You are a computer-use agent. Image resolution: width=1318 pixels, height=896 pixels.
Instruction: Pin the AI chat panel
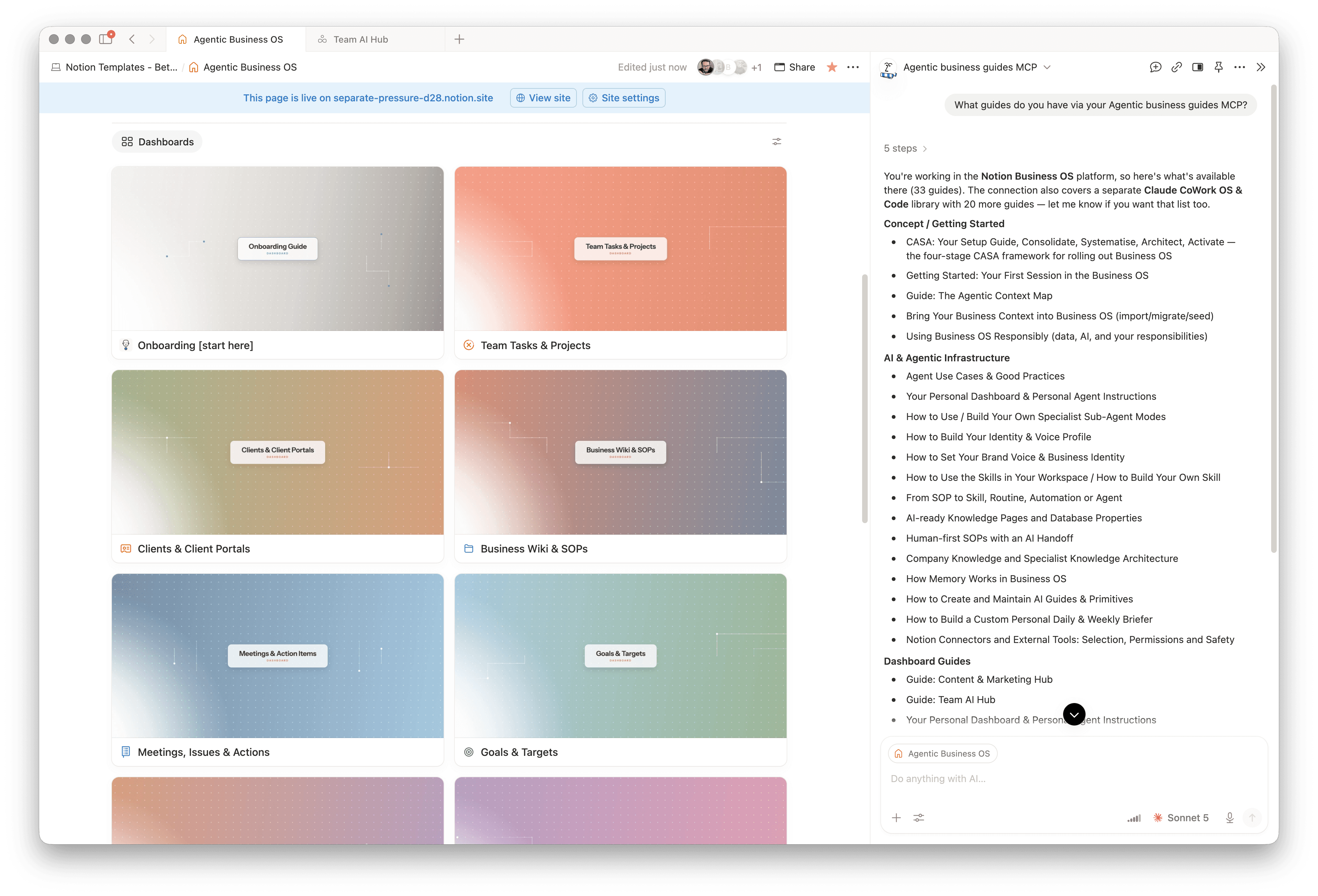pos(1218,67)
